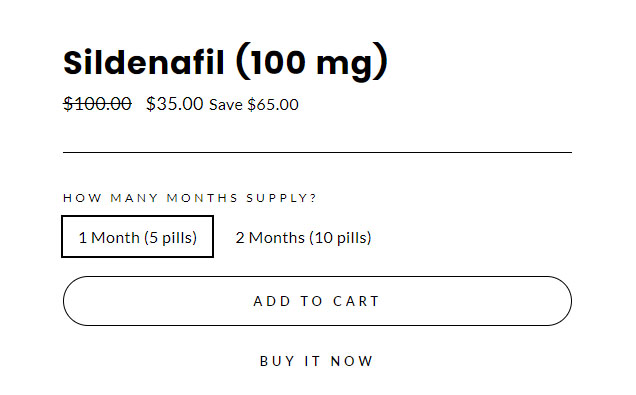This screenshot has height=395, width=636.
Task: Click Buy It Now
Action: [316, 361]
